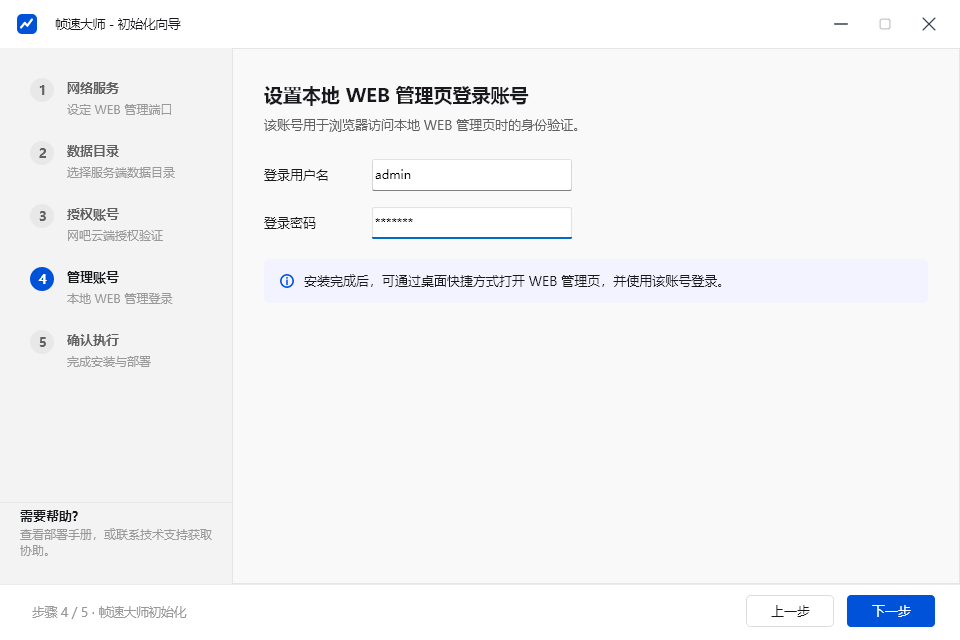Screen dimensions: 960x640
Task: Minimize the wizard window
Action: pos(841,24)
